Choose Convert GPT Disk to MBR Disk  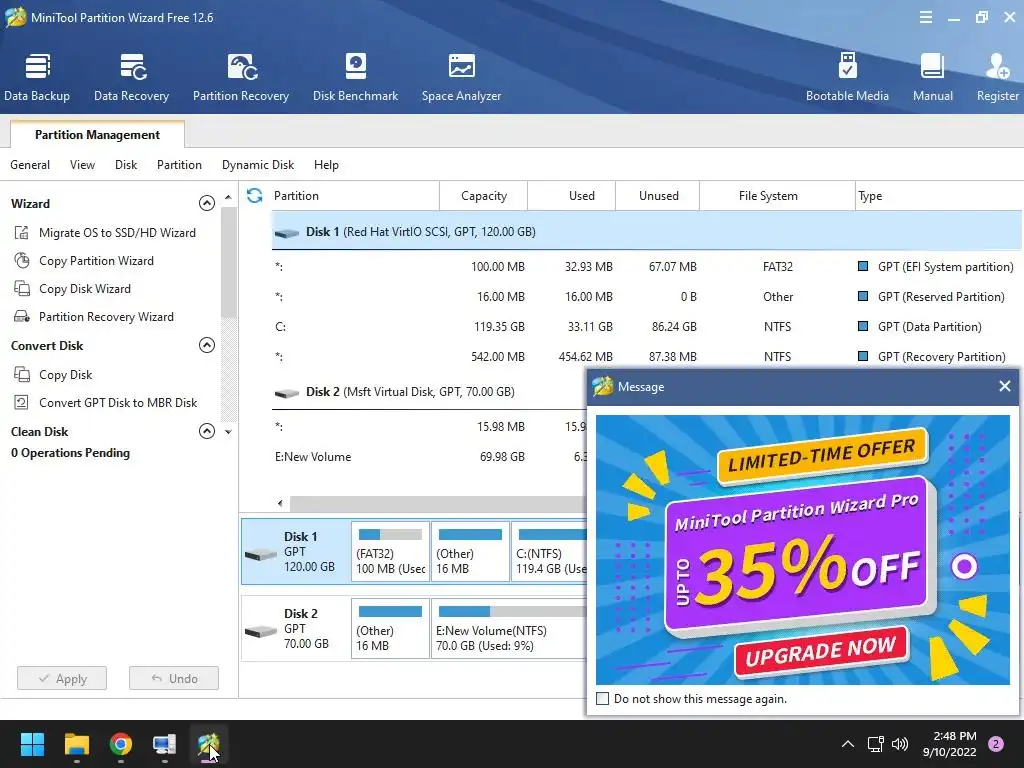(x=105, y=403)
